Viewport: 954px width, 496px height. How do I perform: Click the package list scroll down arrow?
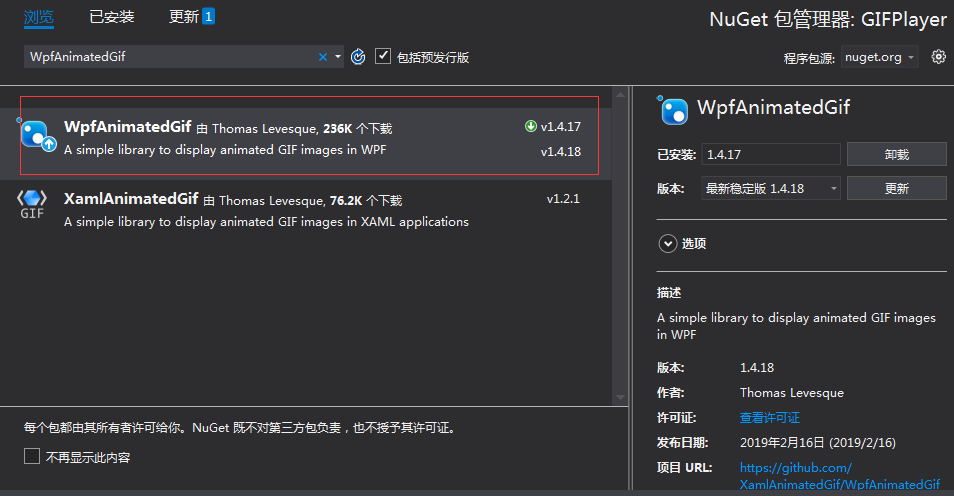point(620,398)
